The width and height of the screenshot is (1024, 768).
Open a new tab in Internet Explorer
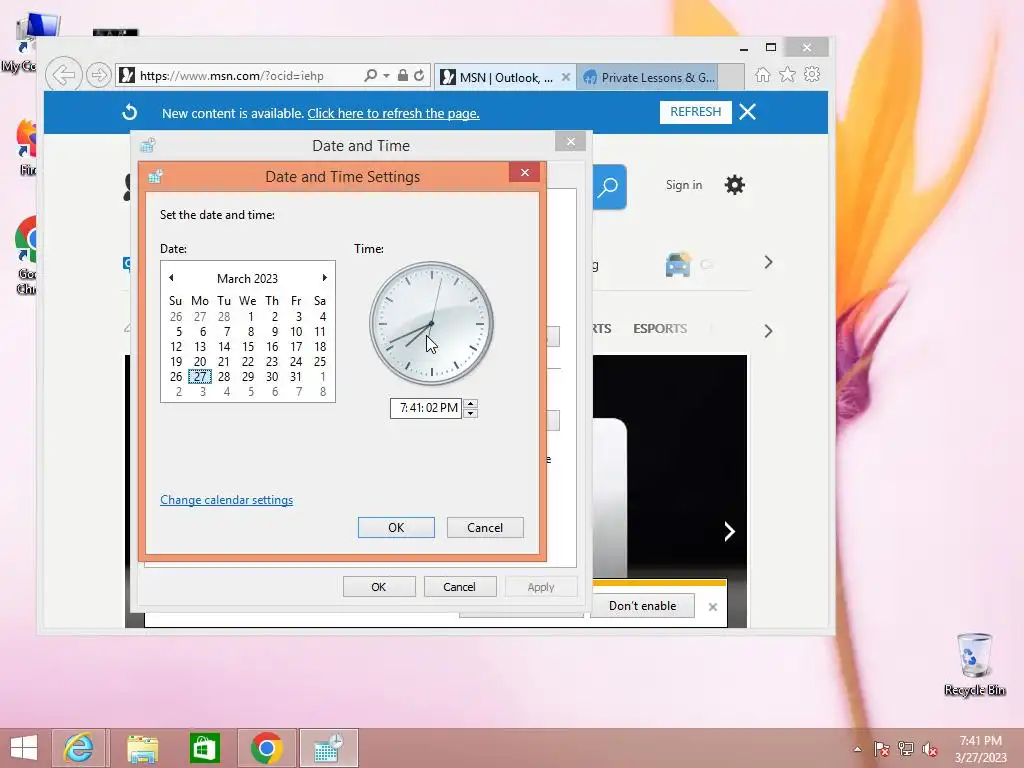tap(731, 77)
